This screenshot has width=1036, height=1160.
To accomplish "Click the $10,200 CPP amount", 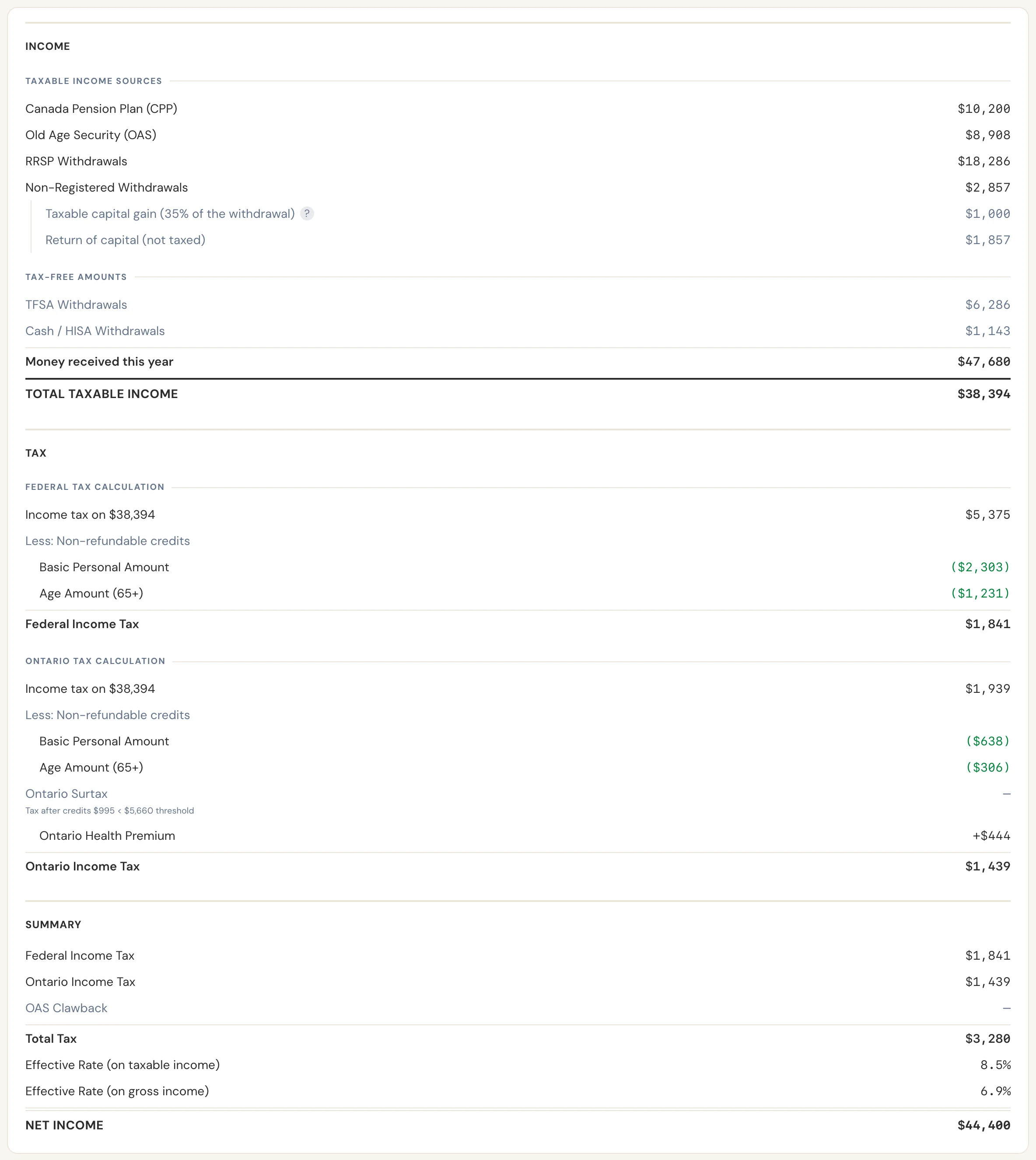I will (983, 109).
